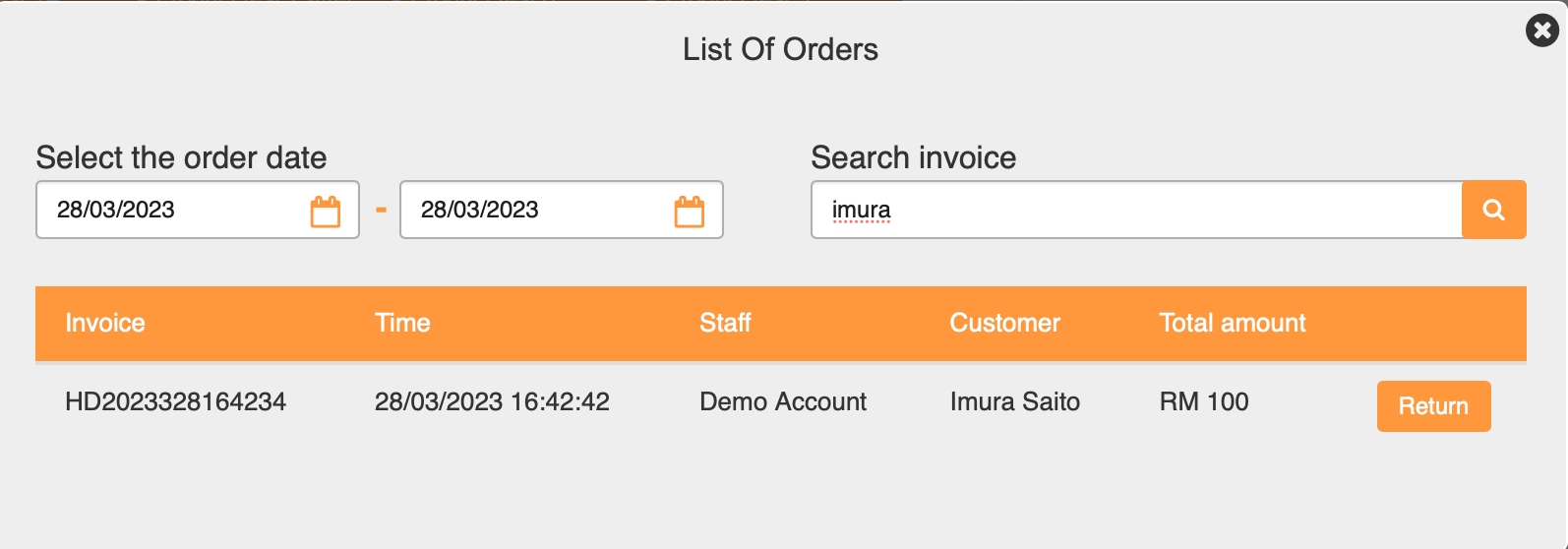Click the Select the order date label
The height and width of the screenshot is (549, 1568).
click(181, 157)
